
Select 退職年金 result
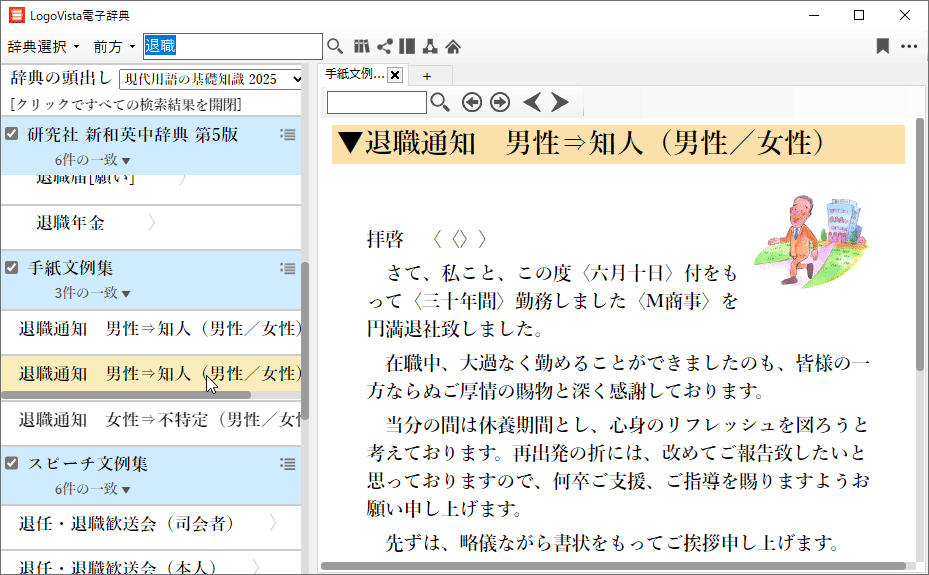click(151, 223)
